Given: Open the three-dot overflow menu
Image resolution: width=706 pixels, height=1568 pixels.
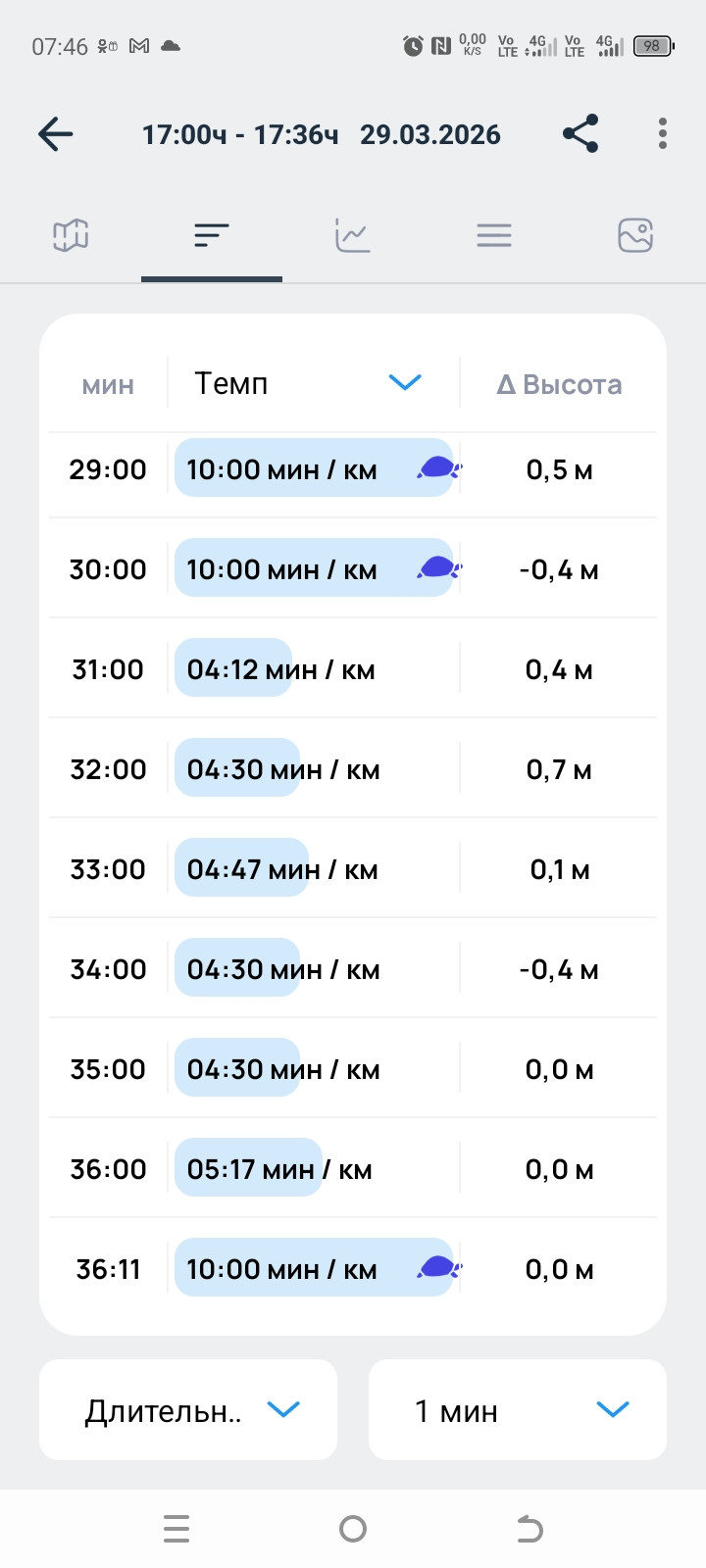Looking at the screenshot, I should click(663, 133).
